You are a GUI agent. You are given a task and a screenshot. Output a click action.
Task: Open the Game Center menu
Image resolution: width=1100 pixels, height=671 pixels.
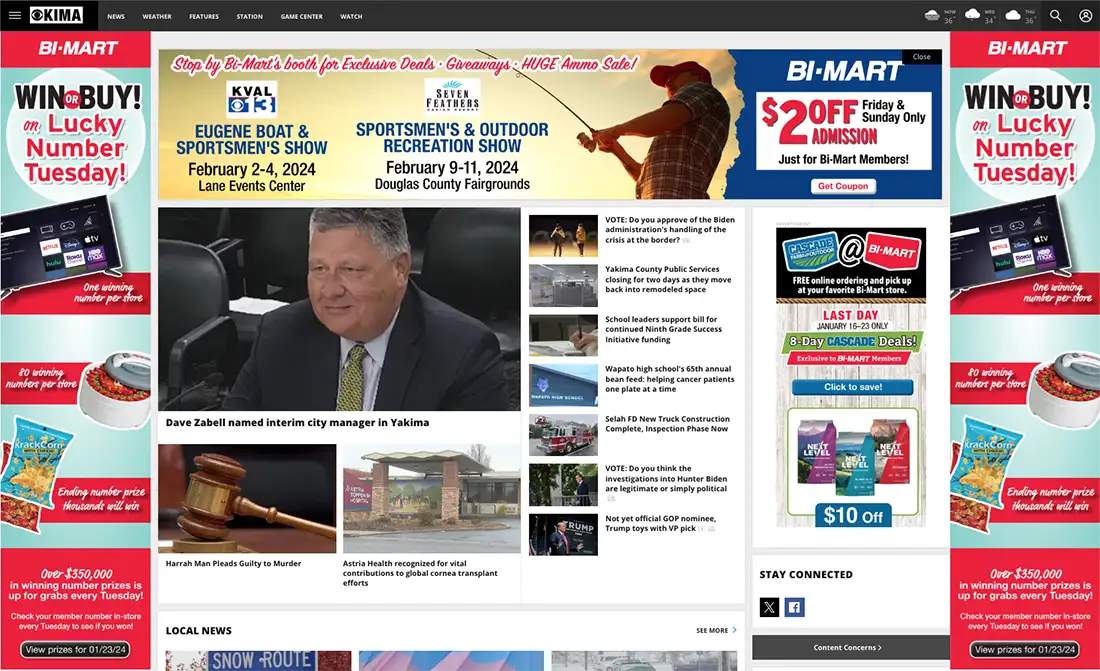pos(302,16)
